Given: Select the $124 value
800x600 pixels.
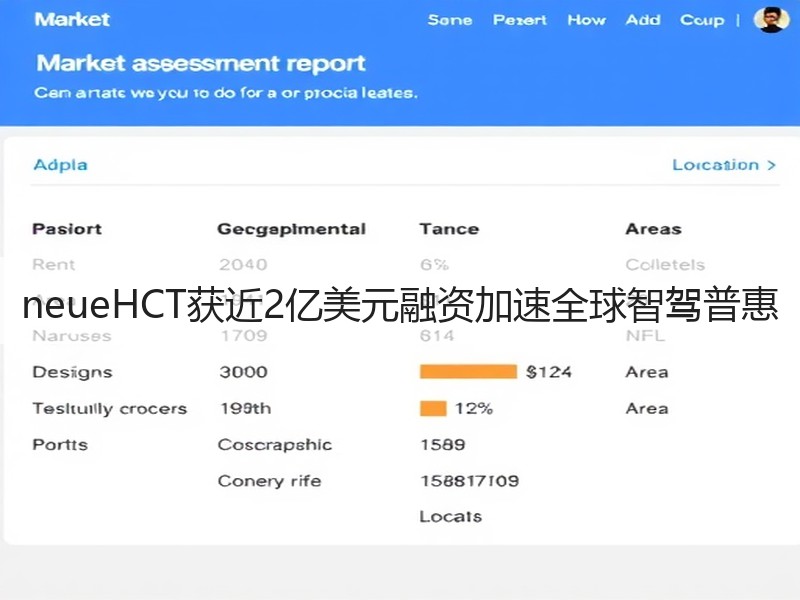Looking at the screenshot, I should click(548, 372).
